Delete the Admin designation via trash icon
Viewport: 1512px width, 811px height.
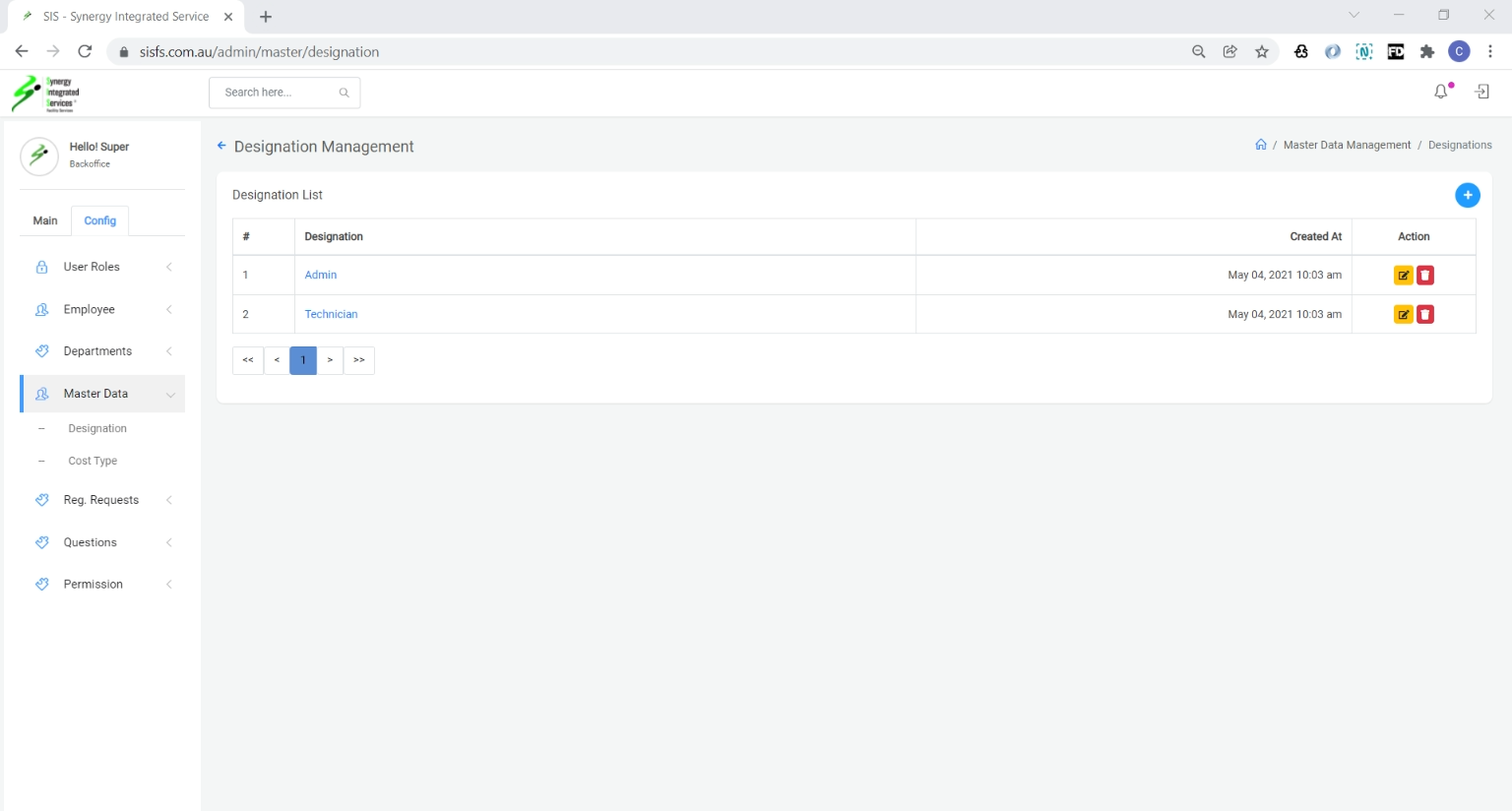1424,276
